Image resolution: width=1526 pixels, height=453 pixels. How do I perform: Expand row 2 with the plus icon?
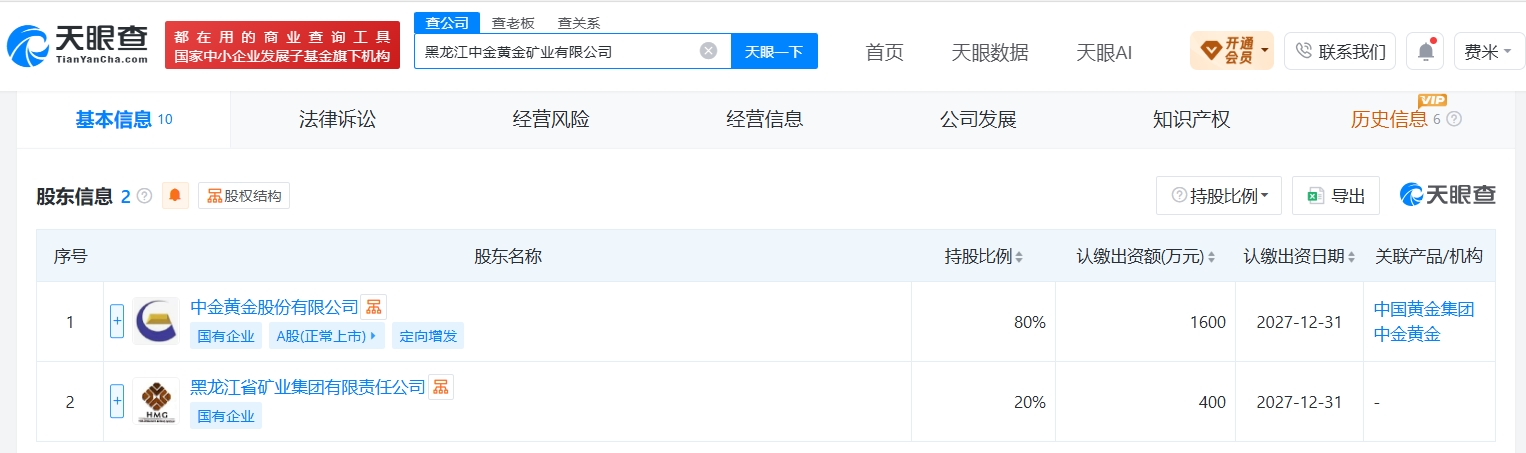(x=117, y=401)
